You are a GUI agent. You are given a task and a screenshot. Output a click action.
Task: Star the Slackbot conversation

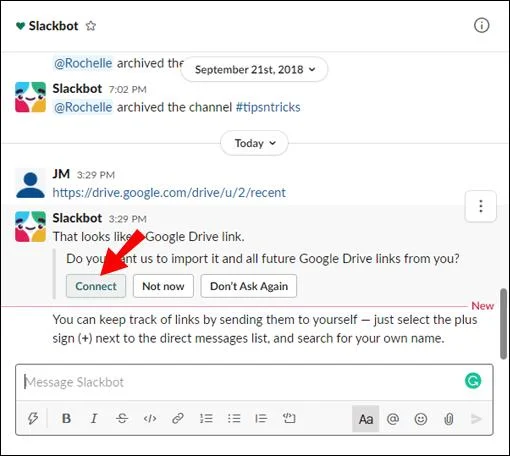click(91, 26)
